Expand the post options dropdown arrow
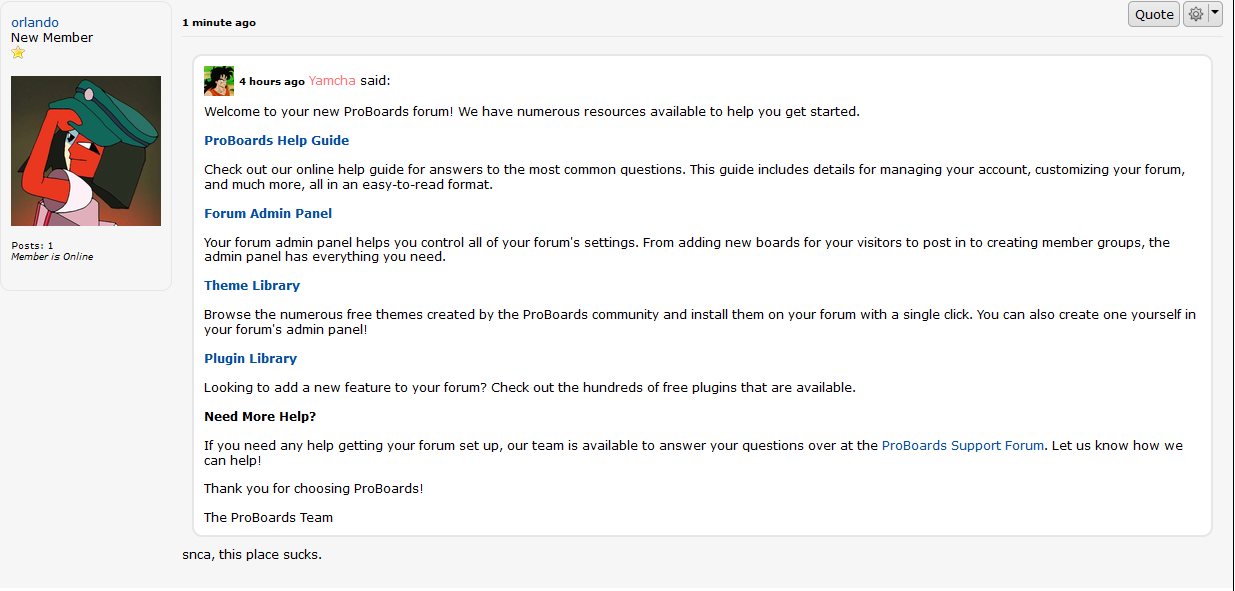Image resolution: width=1235 pixels, height=591 pixels. coord(1215,14)
